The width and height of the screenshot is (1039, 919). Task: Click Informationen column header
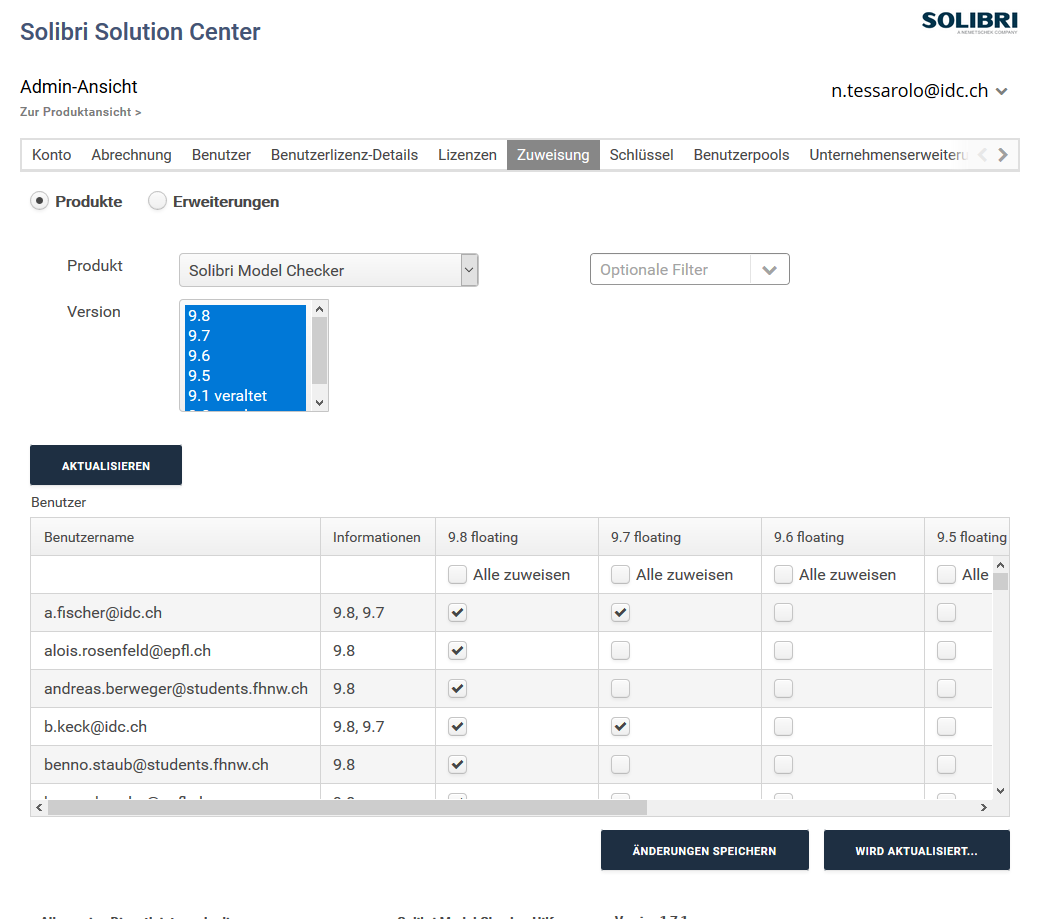click(378, 537)
